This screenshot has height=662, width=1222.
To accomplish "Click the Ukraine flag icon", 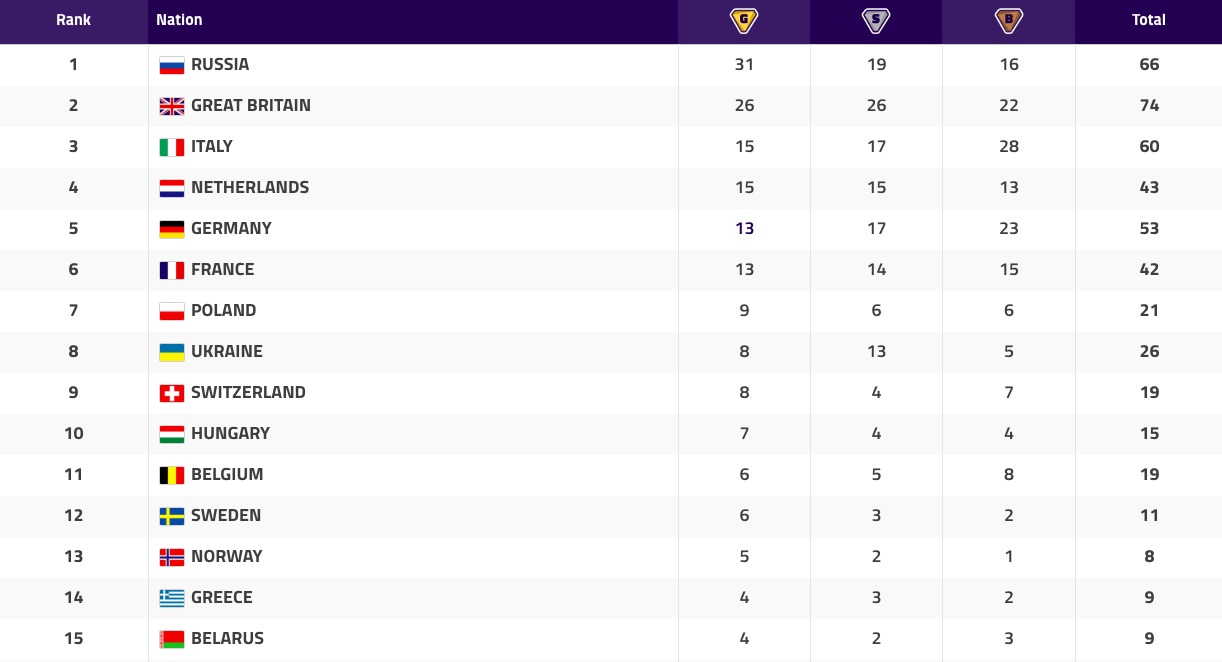I will [172, 352].
